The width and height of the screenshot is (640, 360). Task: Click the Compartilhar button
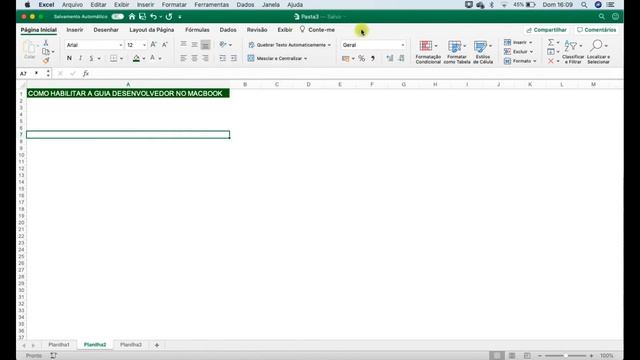pos(547,30)
